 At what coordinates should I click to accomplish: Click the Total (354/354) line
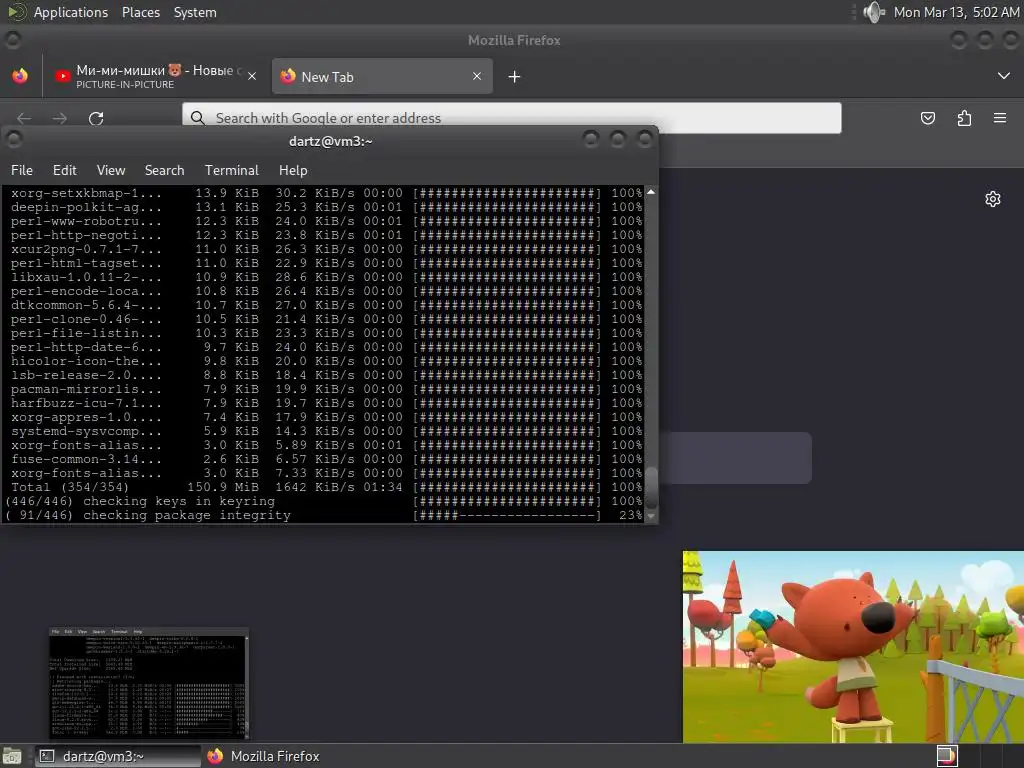[x=327, y=487]
